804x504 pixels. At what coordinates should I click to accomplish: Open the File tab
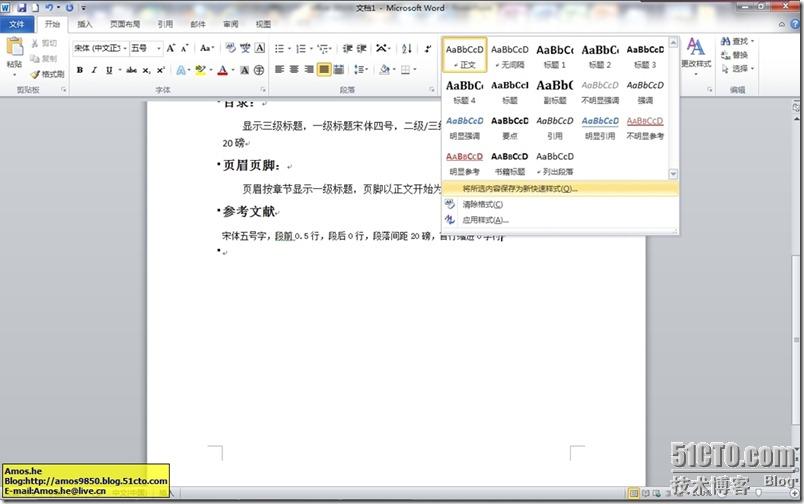pos(17,24)
